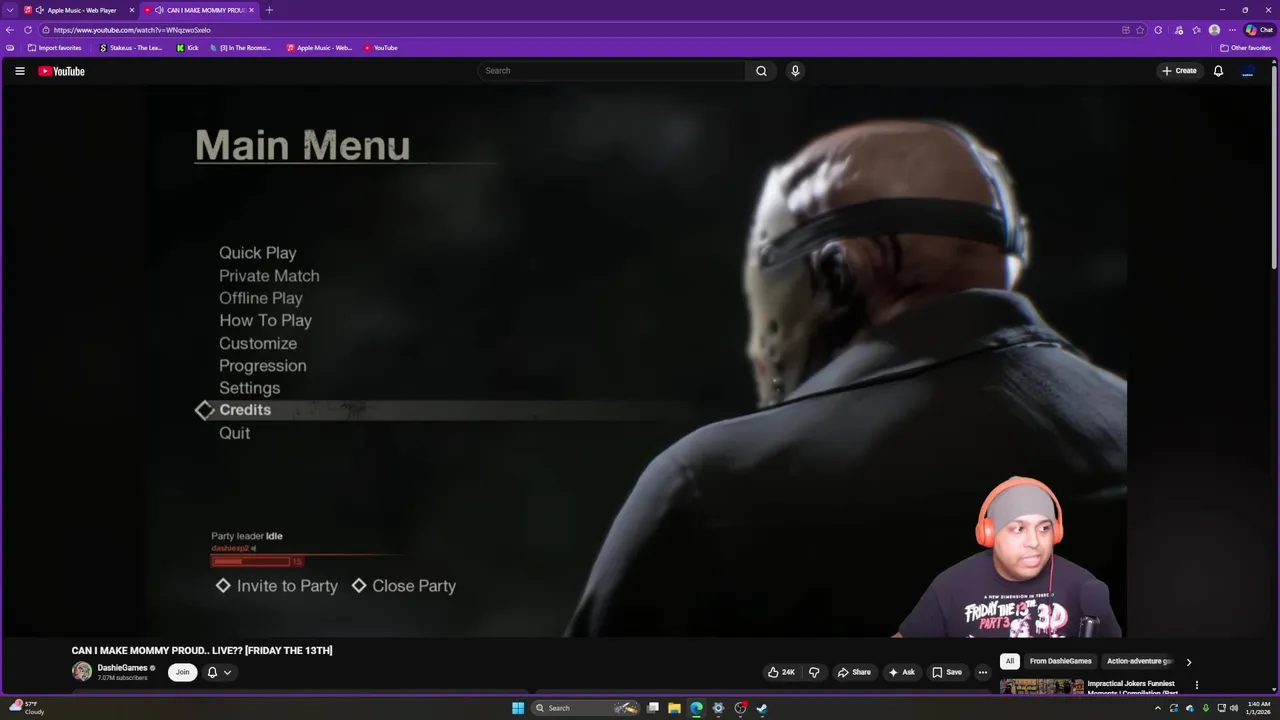Mute the Apple Music tab speaker
Viewport: 1280px width, 720px height.
pos(39,10)
